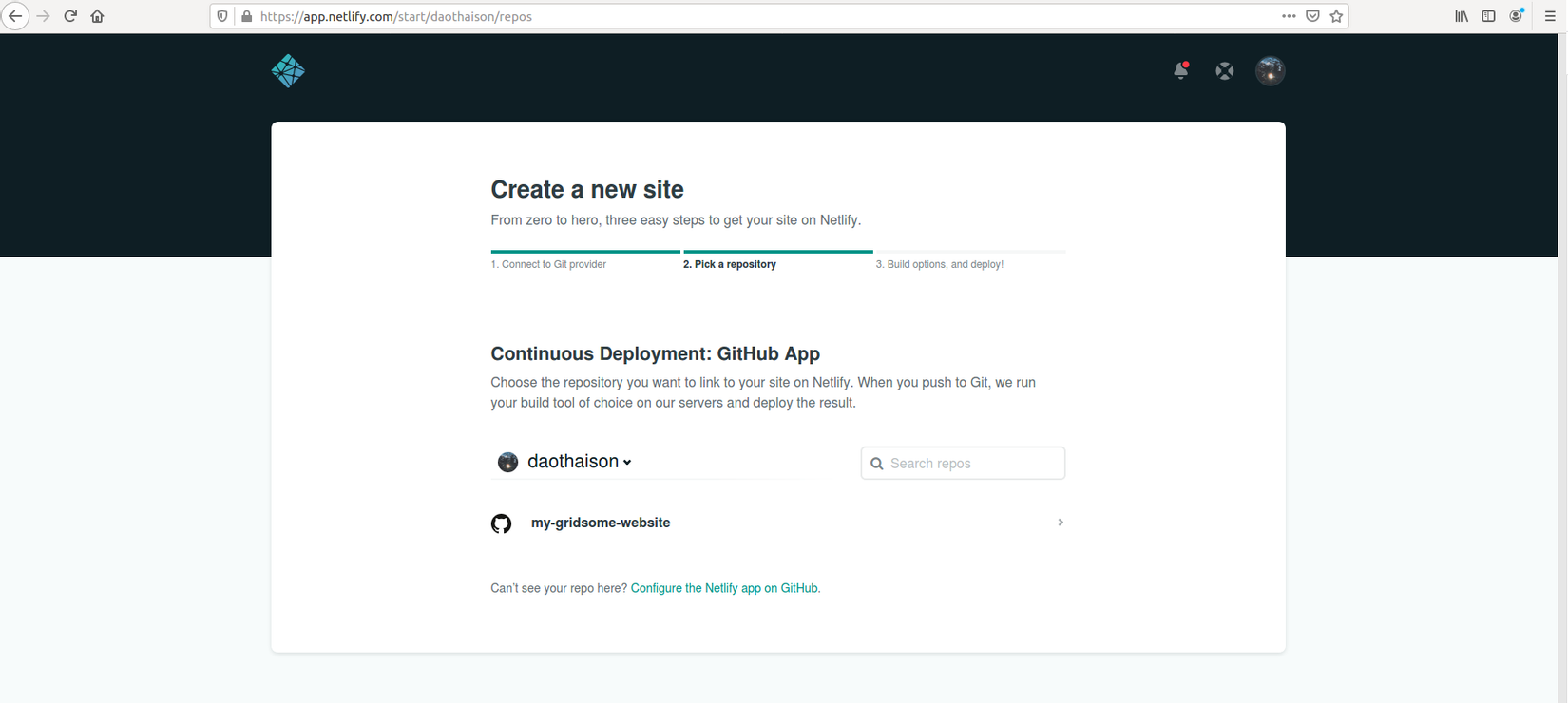Image resolution: width=1568 pixels, height=703 pixels.
Task: Click the browser address bar URL
Action: [396, 16]
